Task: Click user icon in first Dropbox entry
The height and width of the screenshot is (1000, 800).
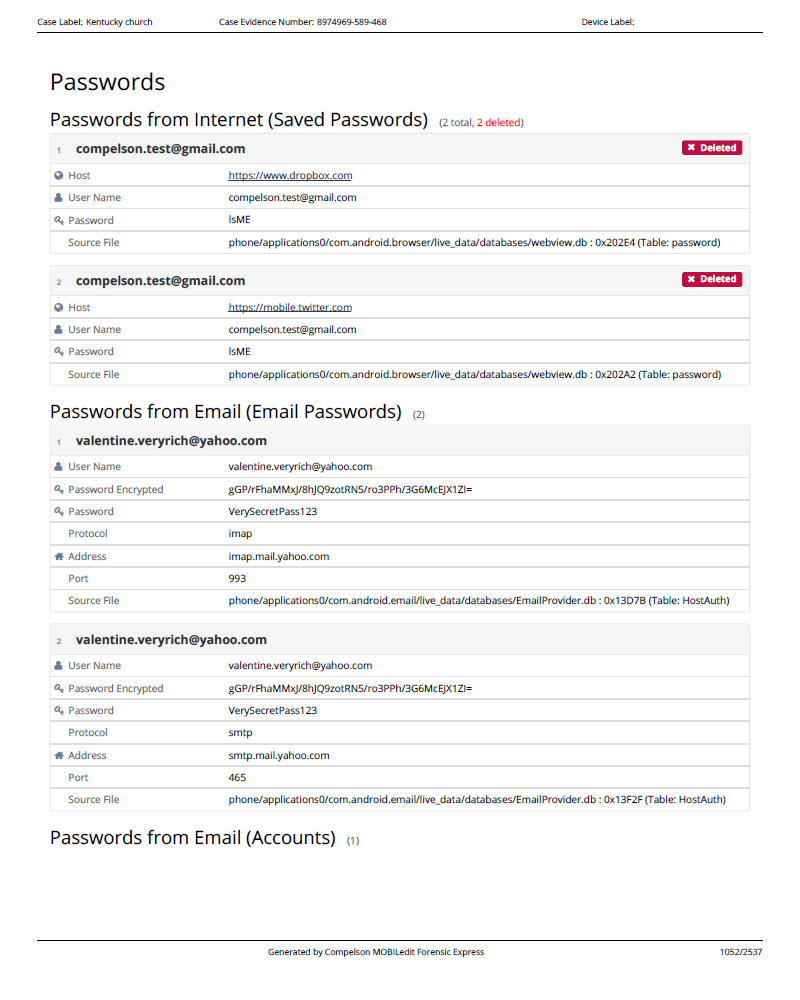Action: tap(59, 198)
